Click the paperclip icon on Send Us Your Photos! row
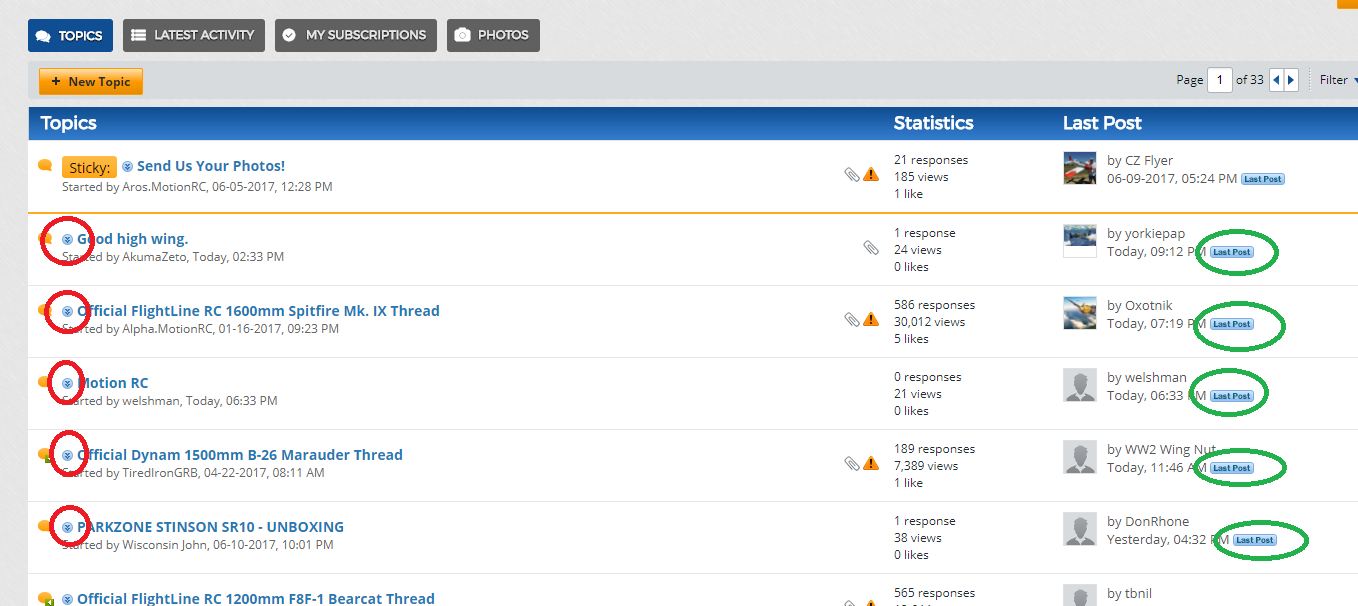The image size is (1358, 606). click(x=851, y=175)
